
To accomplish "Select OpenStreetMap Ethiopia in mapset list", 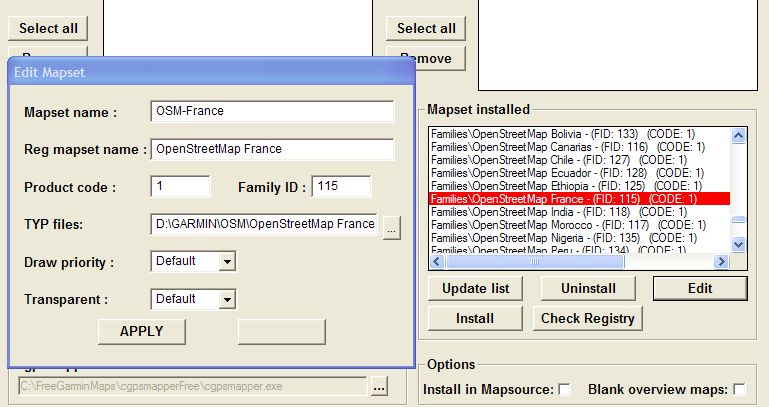I will pyautogui.click(x=579, y=186).
